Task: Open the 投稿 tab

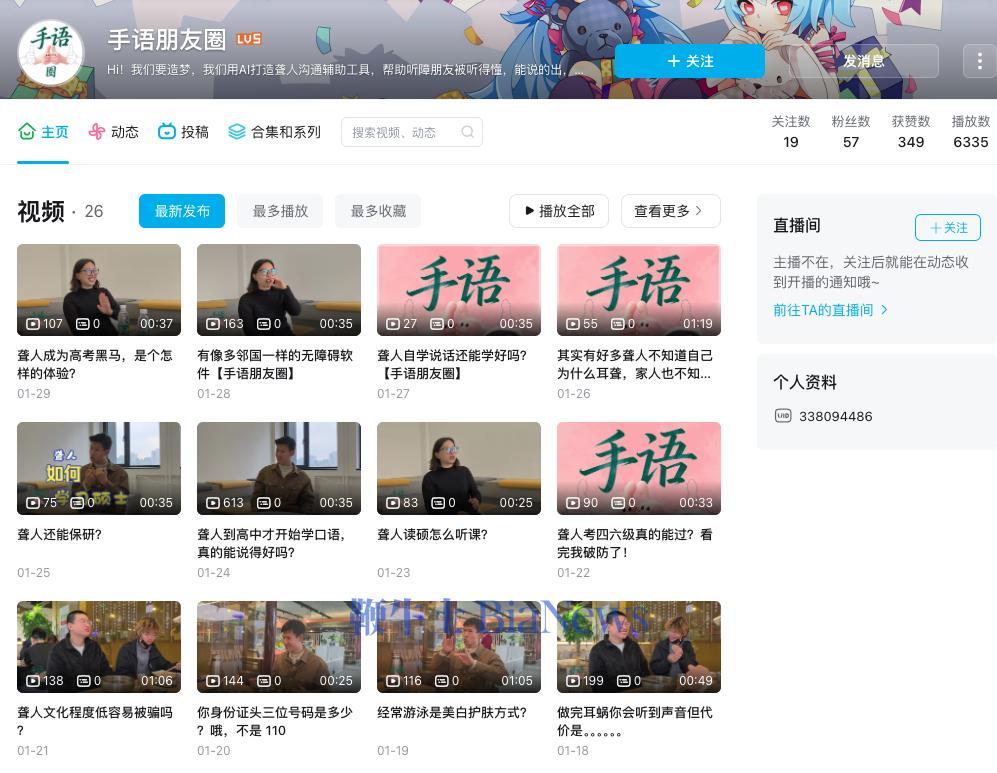Action: click(x=183, y=132)
